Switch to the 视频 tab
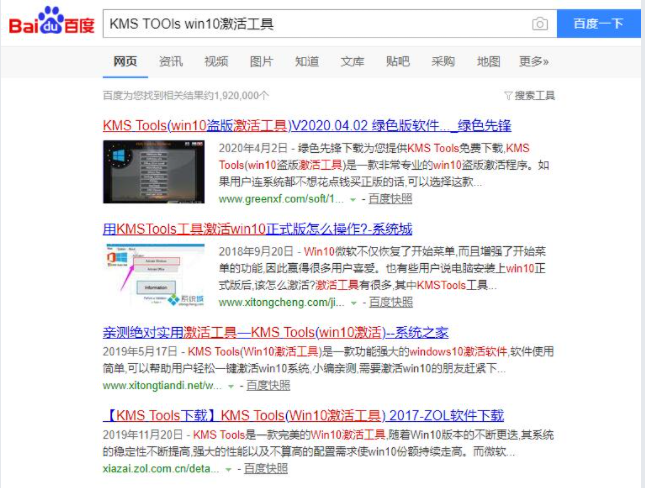 216,62
